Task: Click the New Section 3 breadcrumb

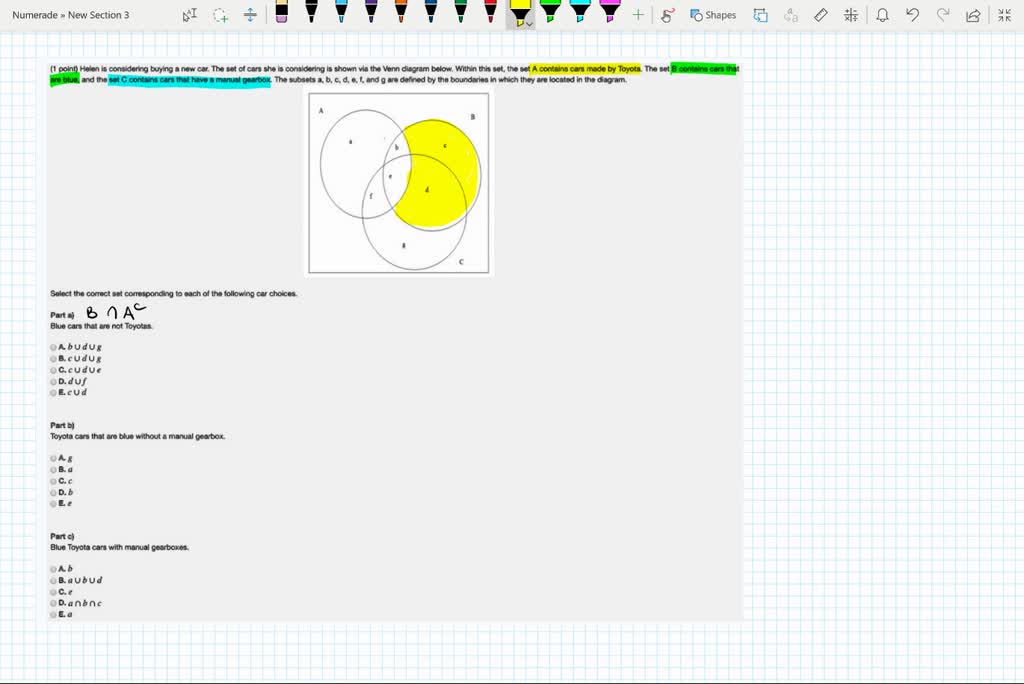Action: click(98, 15)
